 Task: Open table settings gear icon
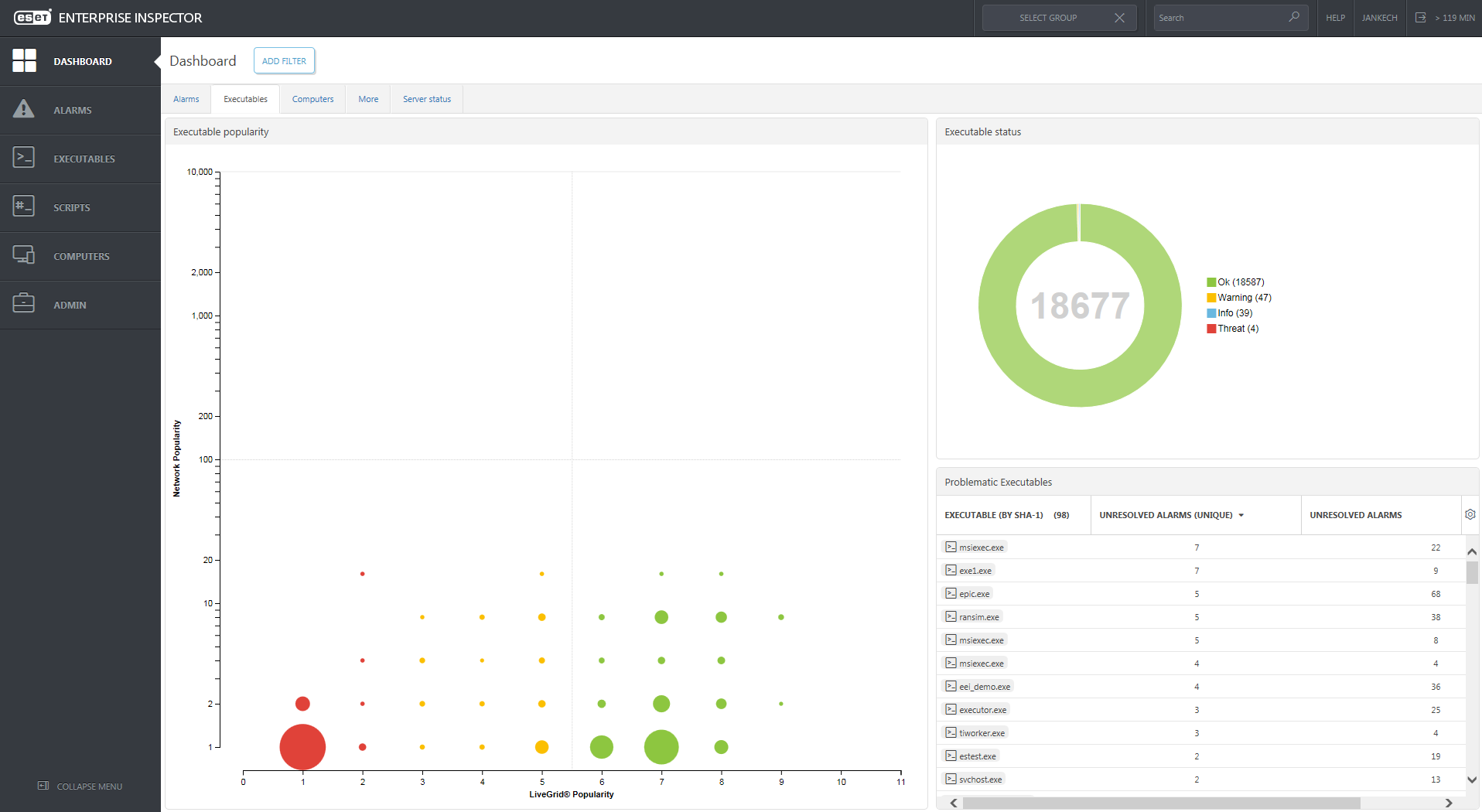1470,514
